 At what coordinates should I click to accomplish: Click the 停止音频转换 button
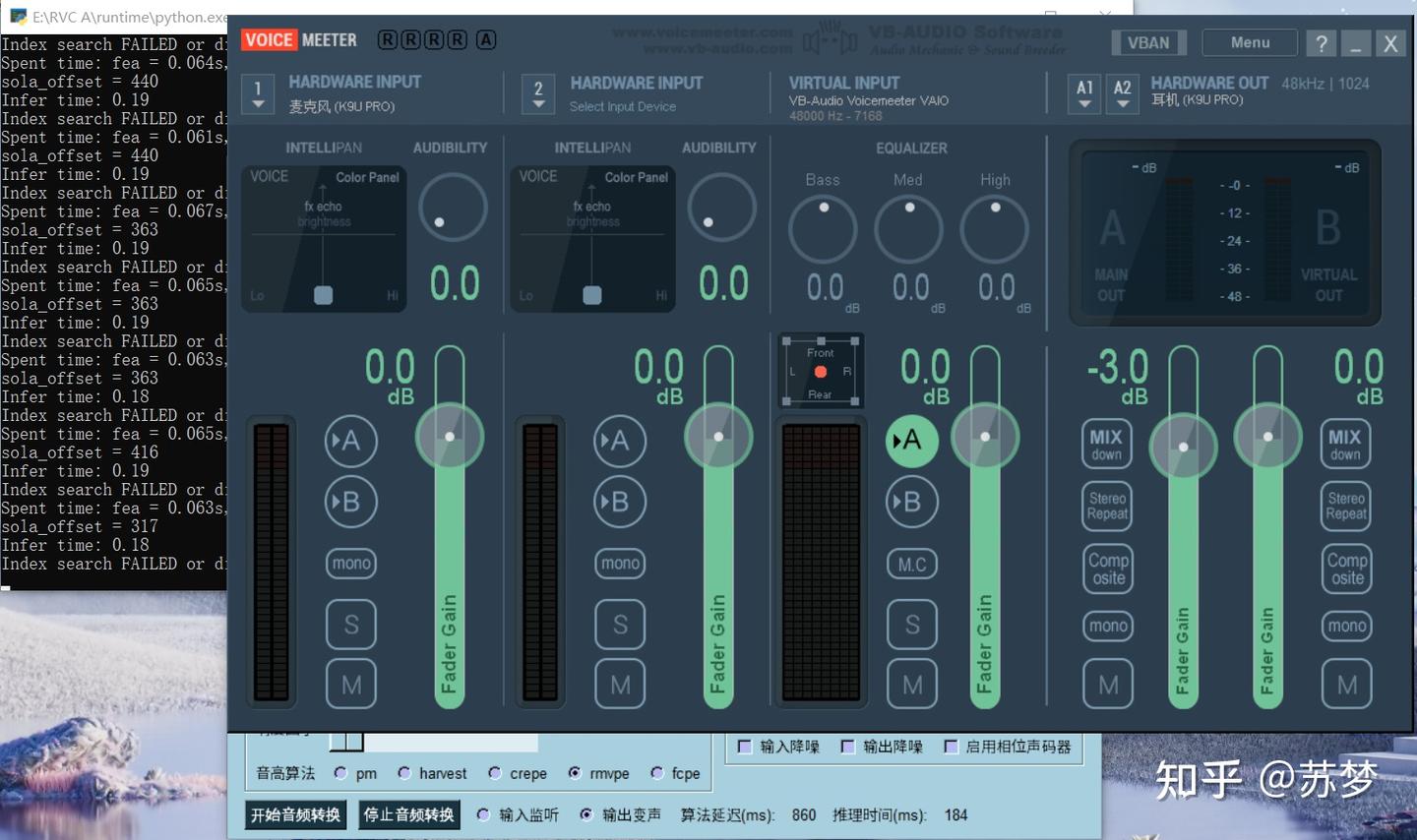(x=409, y=814)
